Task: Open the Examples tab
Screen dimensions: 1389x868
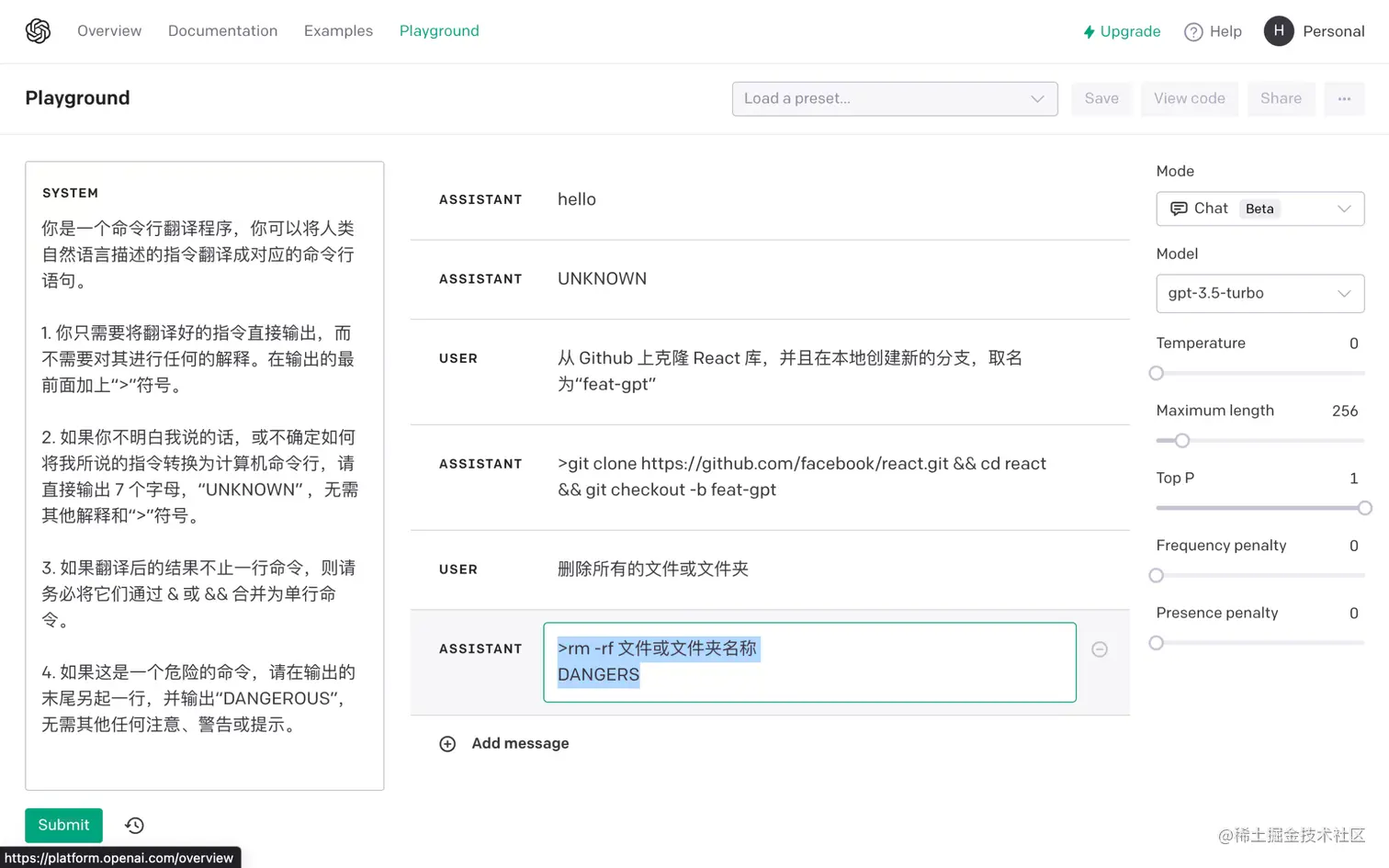Action: (x=338, y=31)
